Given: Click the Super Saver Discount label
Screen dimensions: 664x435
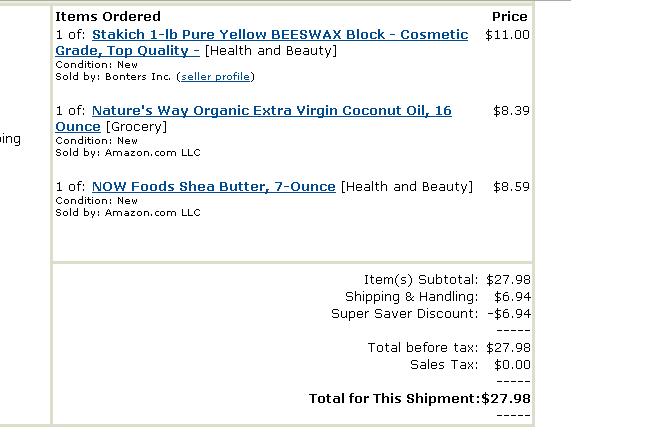Looking at the screenshot, I should pos(404,314).
